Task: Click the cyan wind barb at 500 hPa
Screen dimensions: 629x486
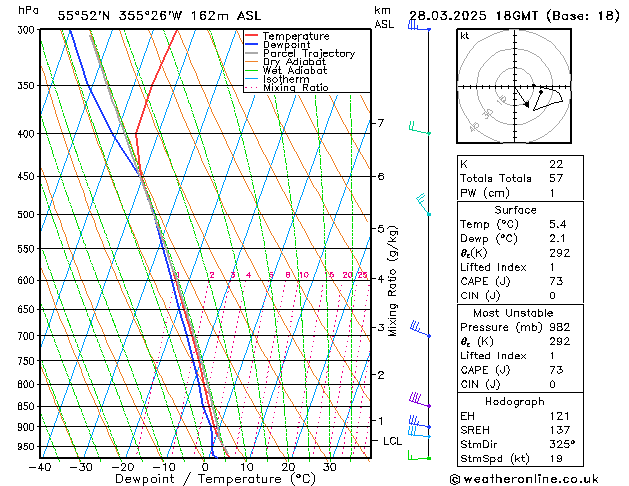Action: 423,205
